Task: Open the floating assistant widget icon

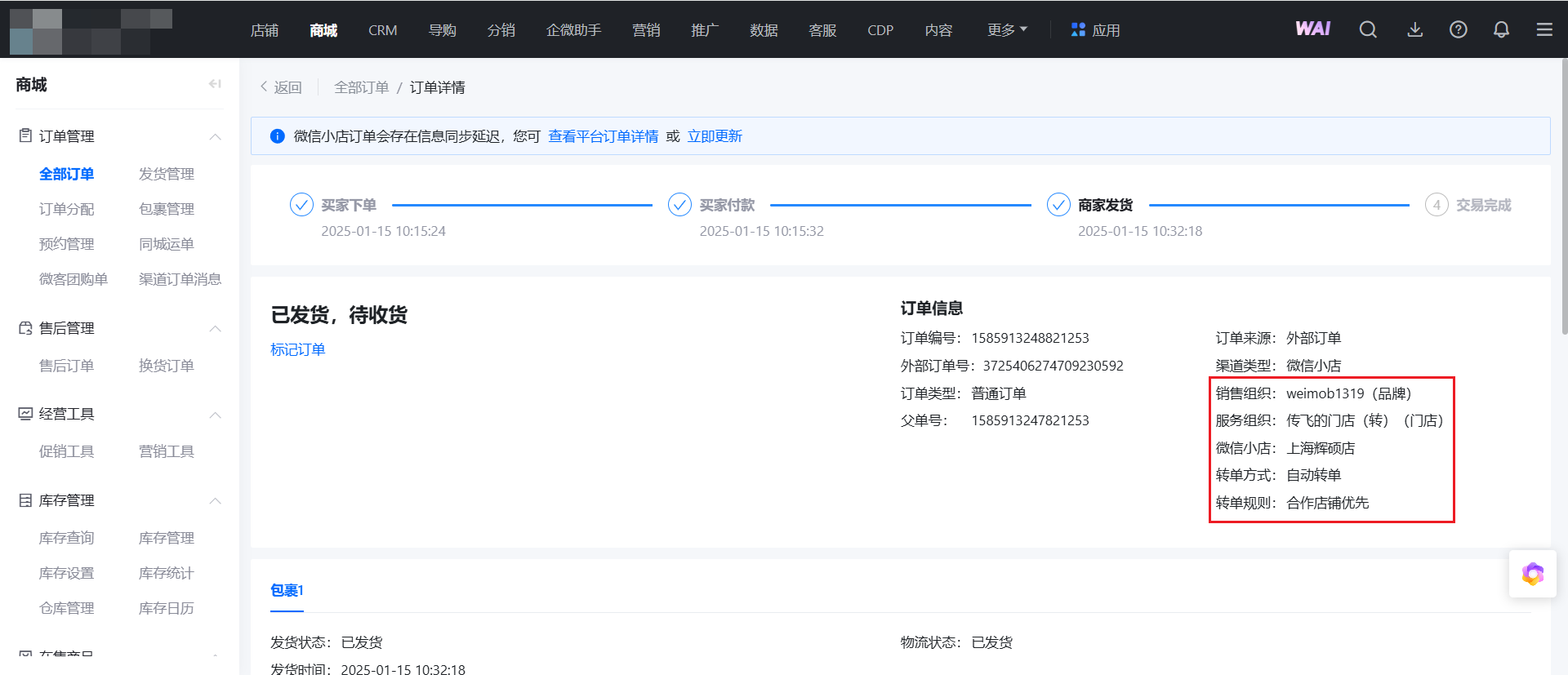Action: click(1532, 575)
